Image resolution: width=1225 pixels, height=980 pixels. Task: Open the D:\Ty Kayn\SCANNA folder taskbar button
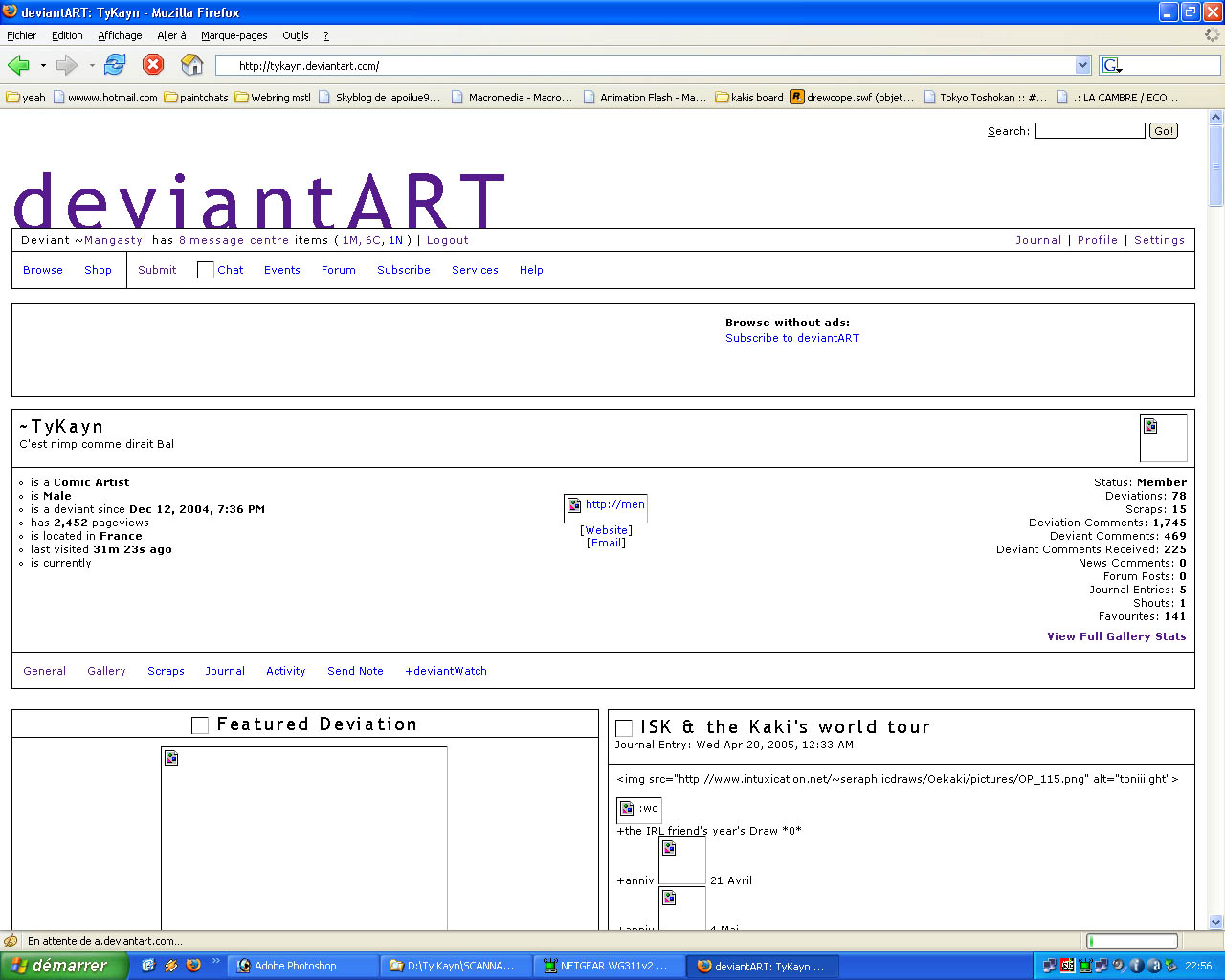tap(457, 966)
